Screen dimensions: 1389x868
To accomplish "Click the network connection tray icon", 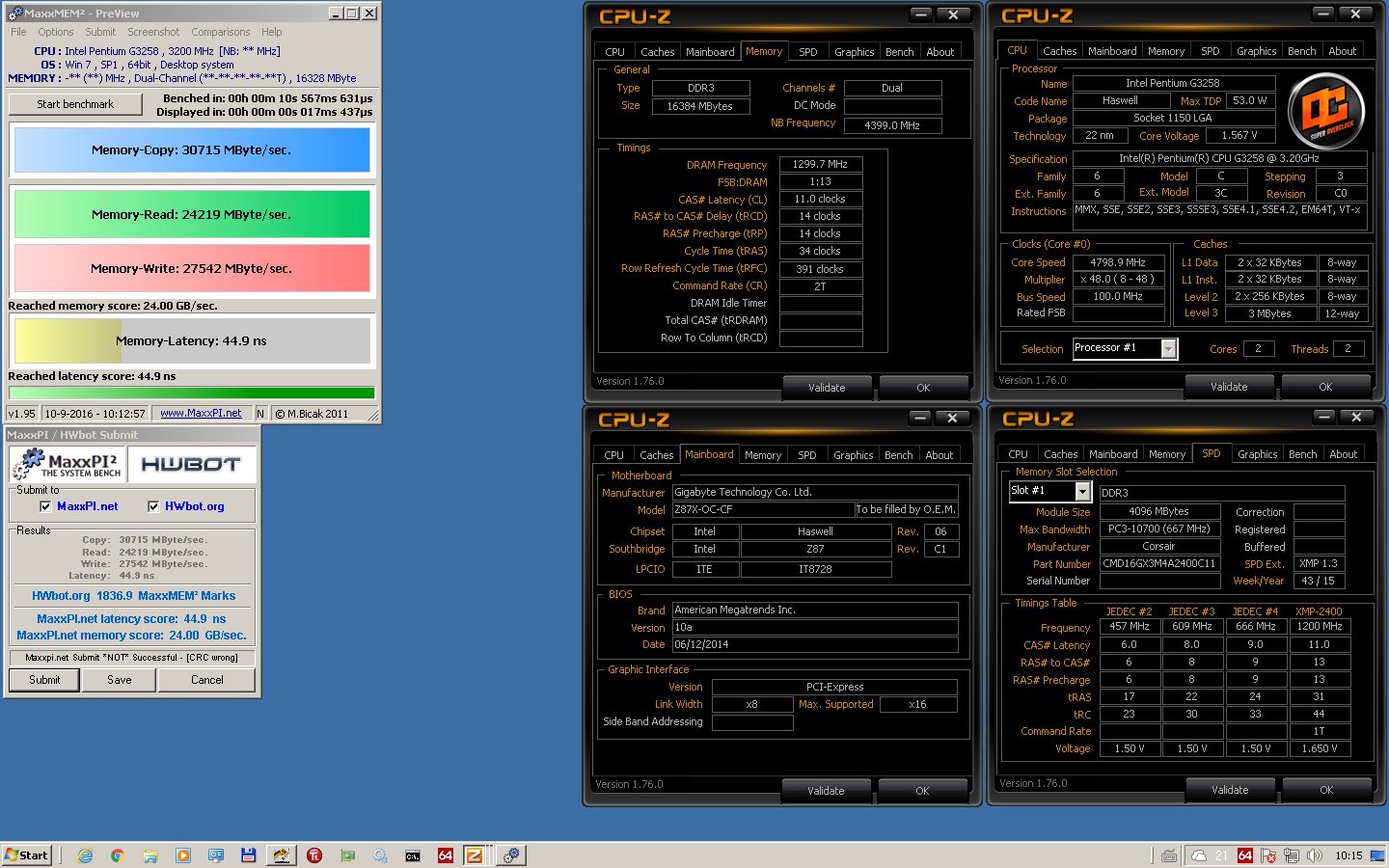I will coord(1291,855).
